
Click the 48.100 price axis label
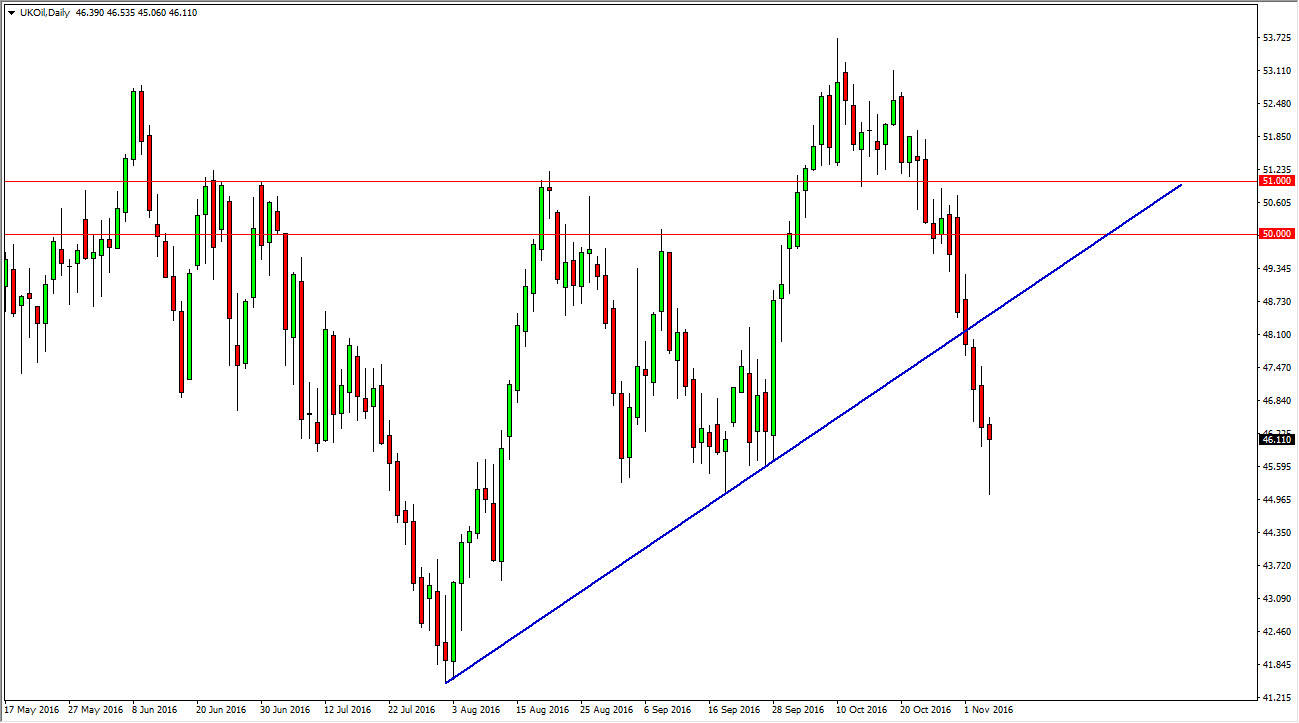tap(1279, 335)
